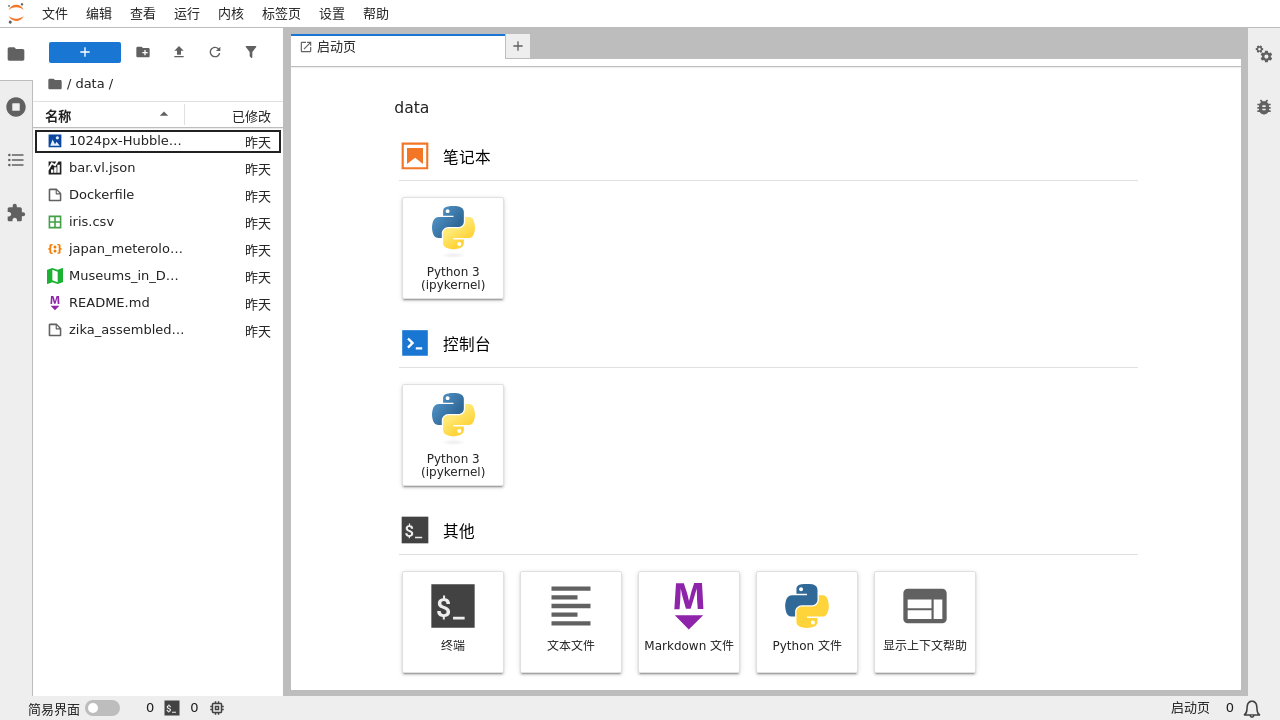The height and width of the screenshot is (720, 1280).
Task: Toggle the file filter funnel
Action: 251,52
